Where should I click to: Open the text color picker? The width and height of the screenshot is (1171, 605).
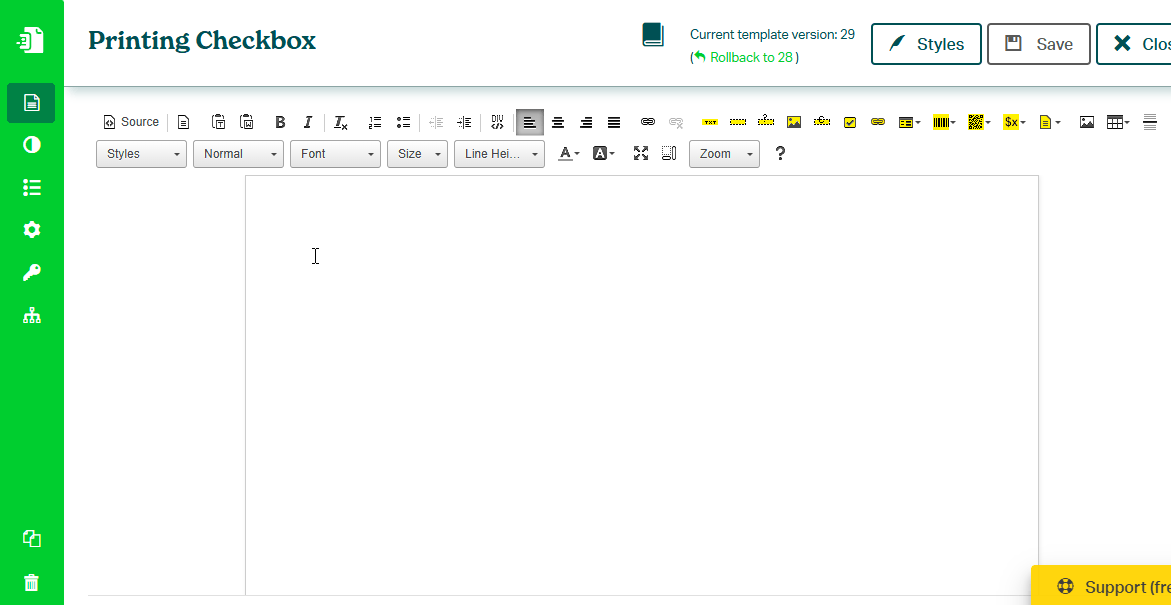(x=568, y=154)
